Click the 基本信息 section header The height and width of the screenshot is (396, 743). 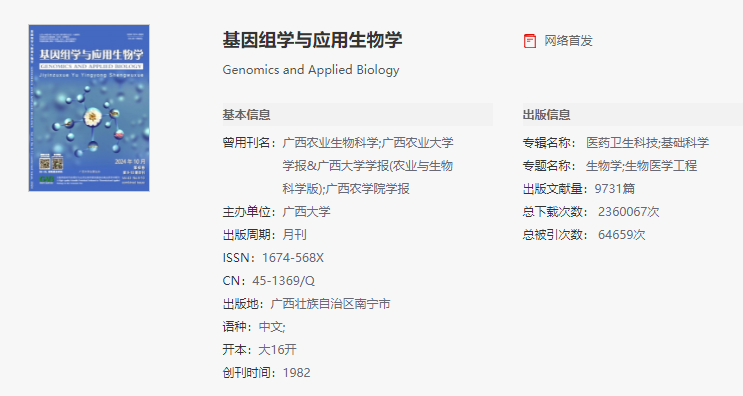(x=246, y=115)
